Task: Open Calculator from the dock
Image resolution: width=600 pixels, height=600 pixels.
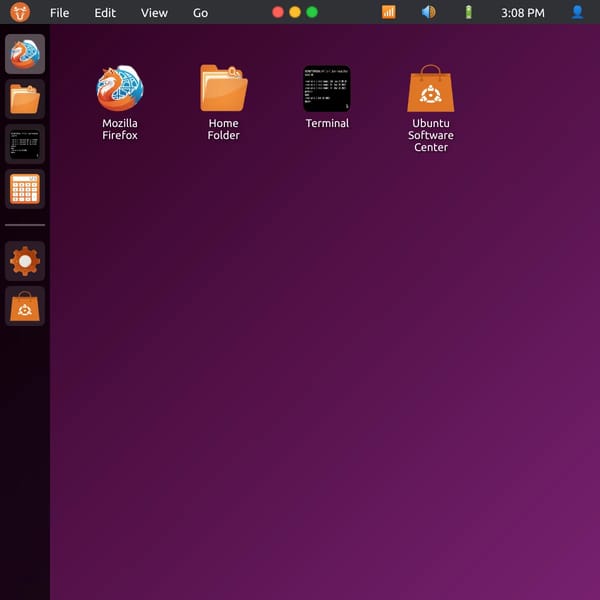Action: click(25, 189)
